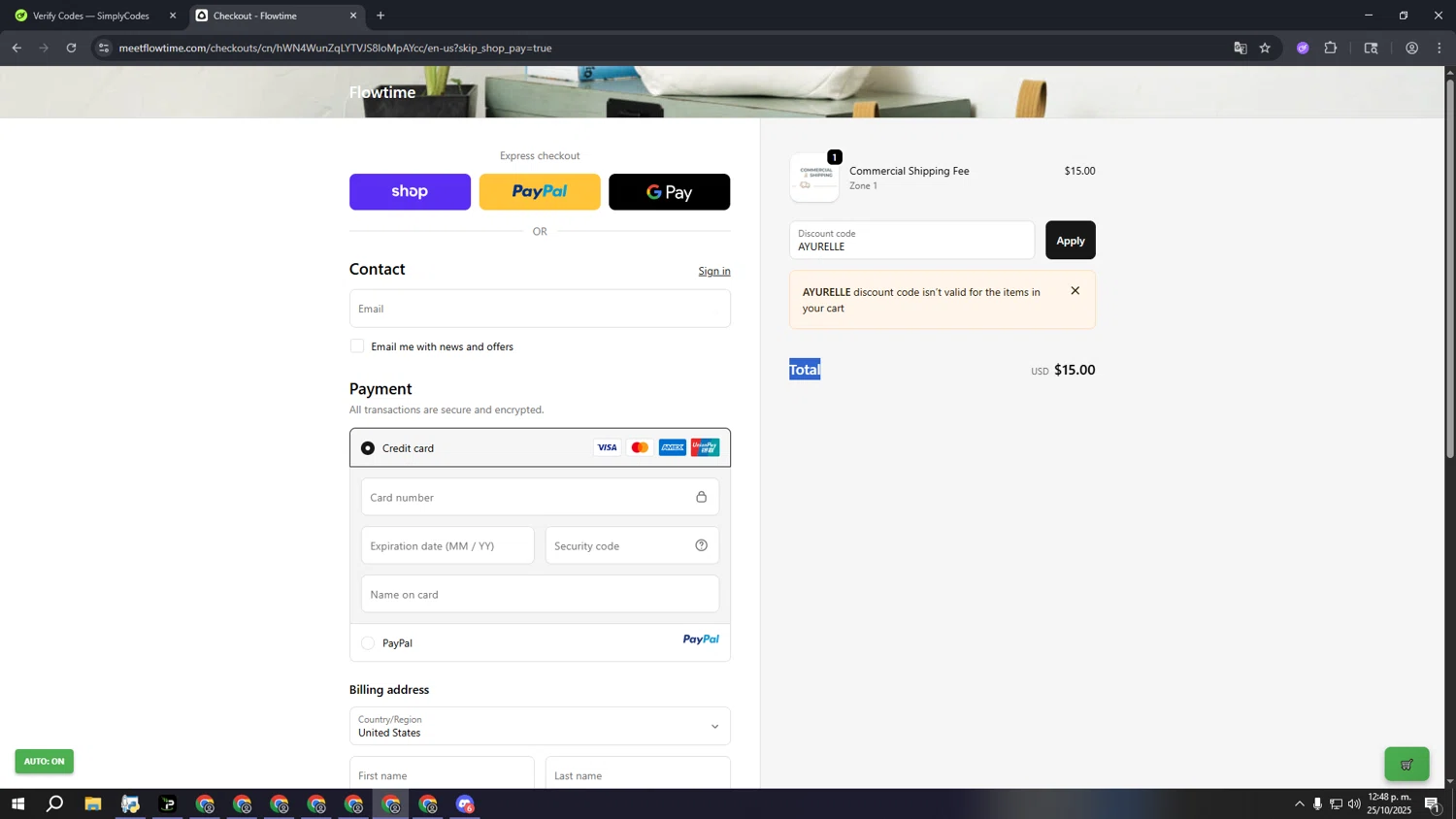Open Chrome's three-dot menu
Viewport: 1456px width, 819px height.
pyautogui.click(x=1439, y=48)
